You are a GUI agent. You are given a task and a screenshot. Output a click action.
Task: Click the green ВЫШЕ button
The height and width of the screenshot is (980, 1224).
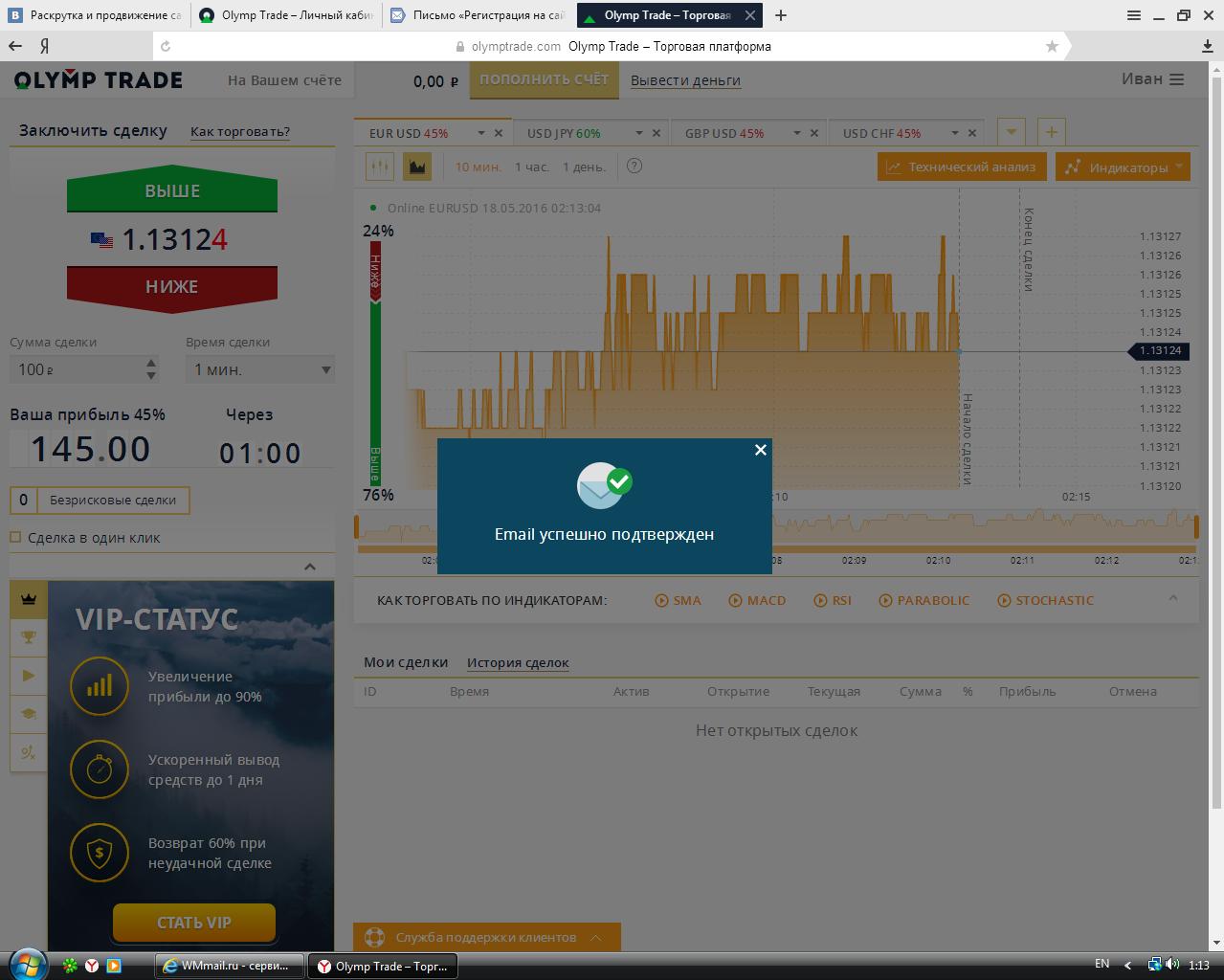click(x=172, y=189)
